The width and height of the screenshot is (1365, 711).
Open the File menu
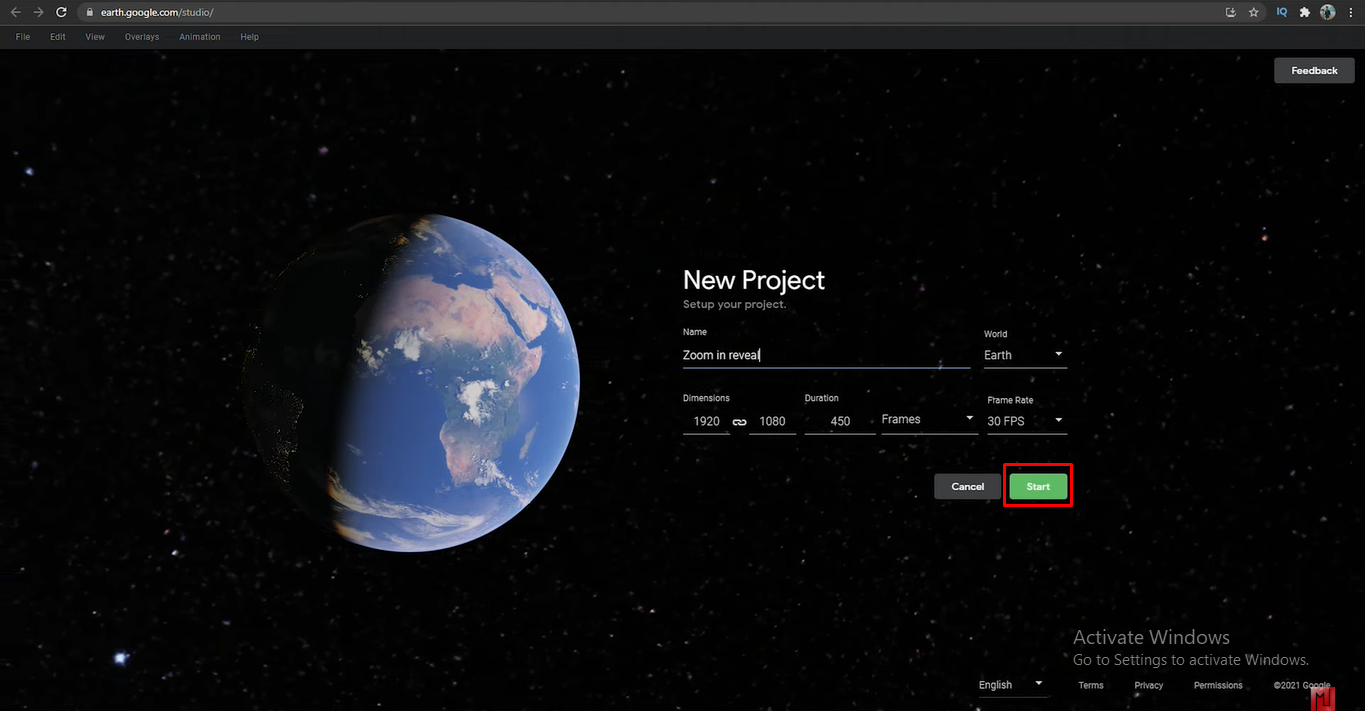pyautogui.click(x=23, y=37)
